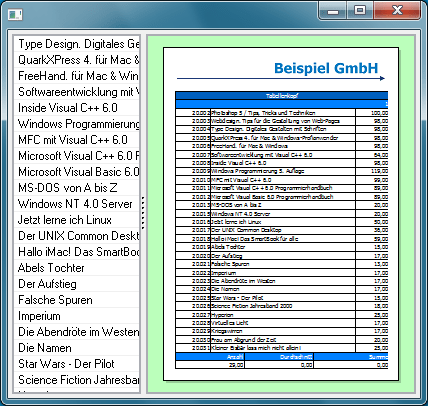Select 'Star Wars - Der Pilot' in the list
The width and height of the screenshot is (428, 406).
tap(77, 364)
